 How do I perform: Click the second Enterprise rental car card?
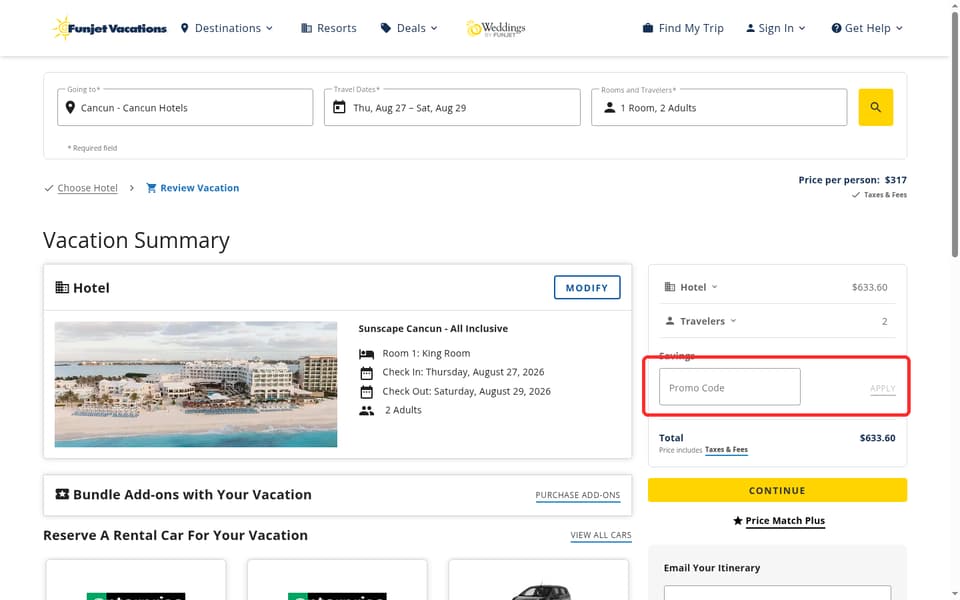tap(337, 580)
